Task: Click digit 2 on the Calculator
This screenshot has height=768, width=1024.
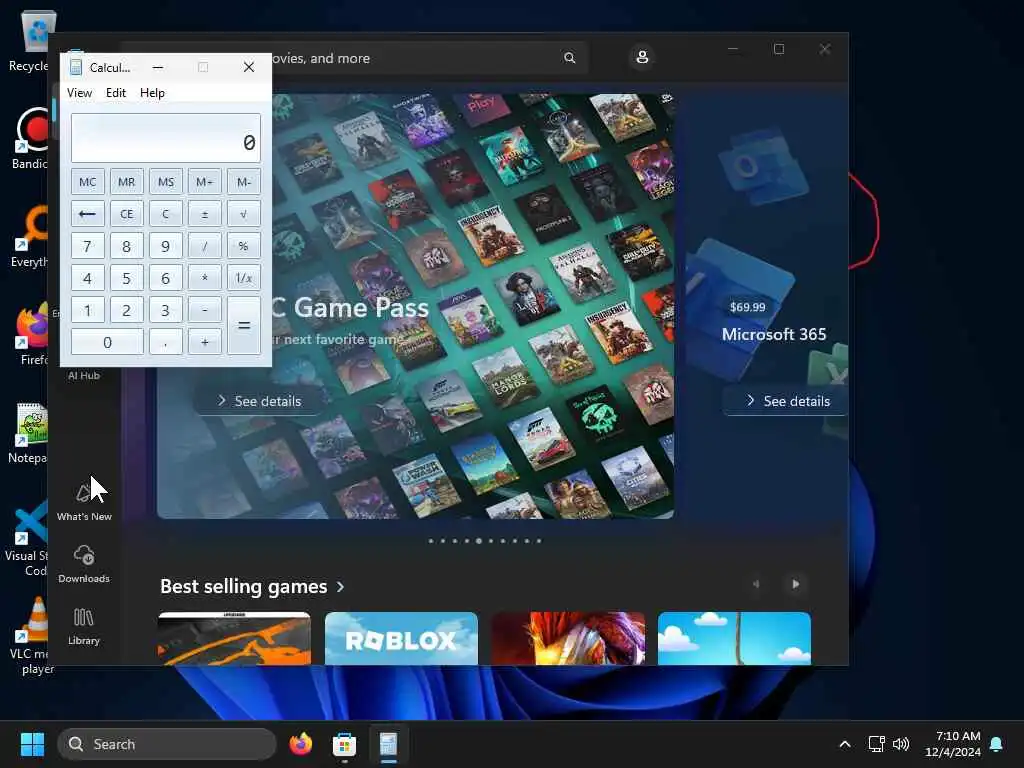Action: [x=127, y=310]
